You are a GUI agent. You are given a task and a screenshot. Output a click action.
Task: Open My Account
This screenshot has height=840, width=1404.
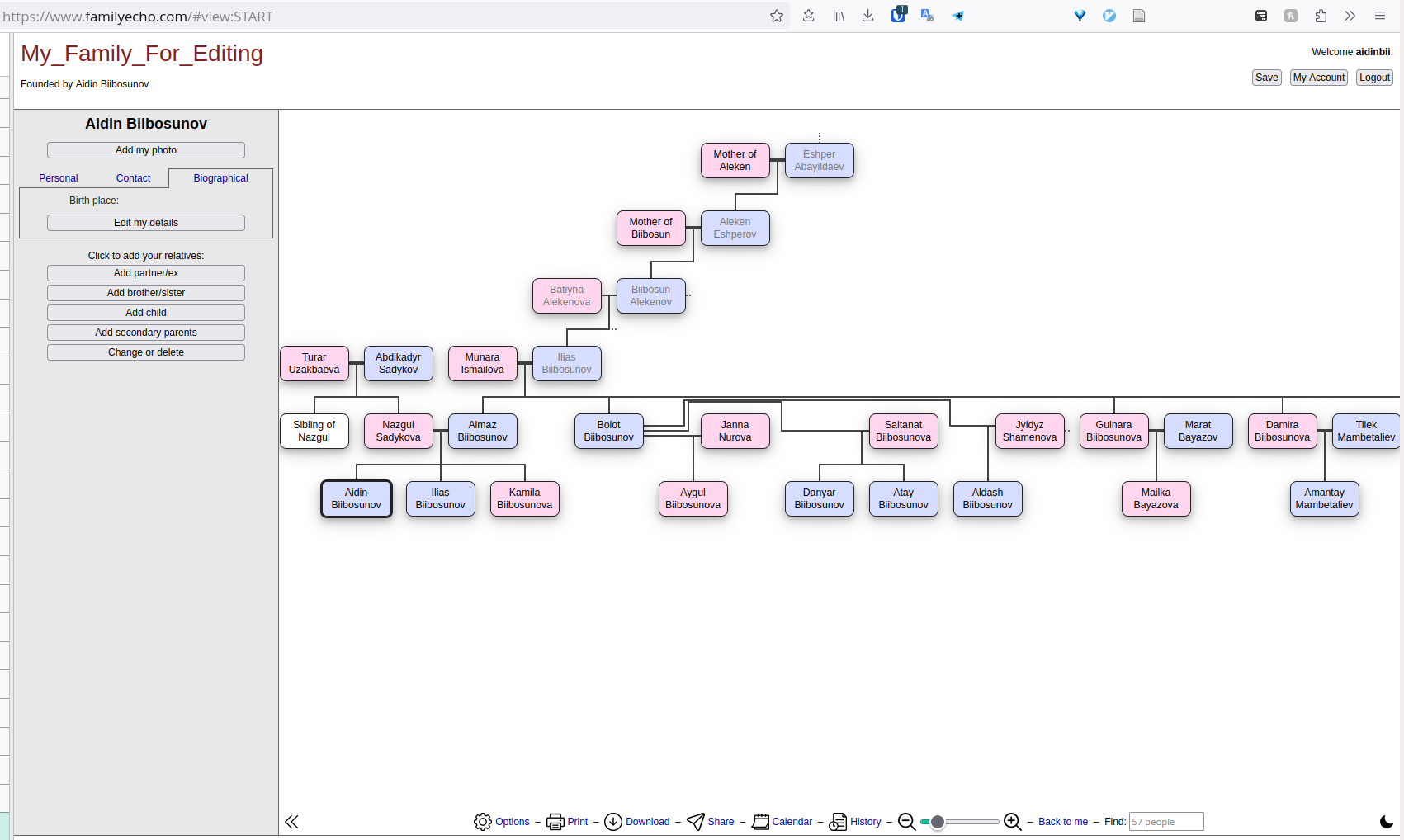click(x=1319, y=78)
